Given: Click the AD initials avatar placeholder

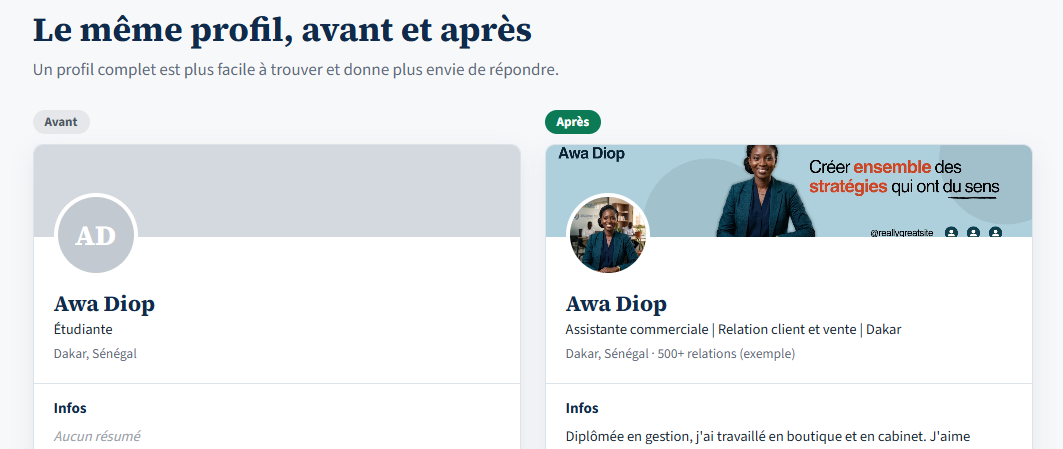Looking at the screenshot, I should tap(96, 235).
